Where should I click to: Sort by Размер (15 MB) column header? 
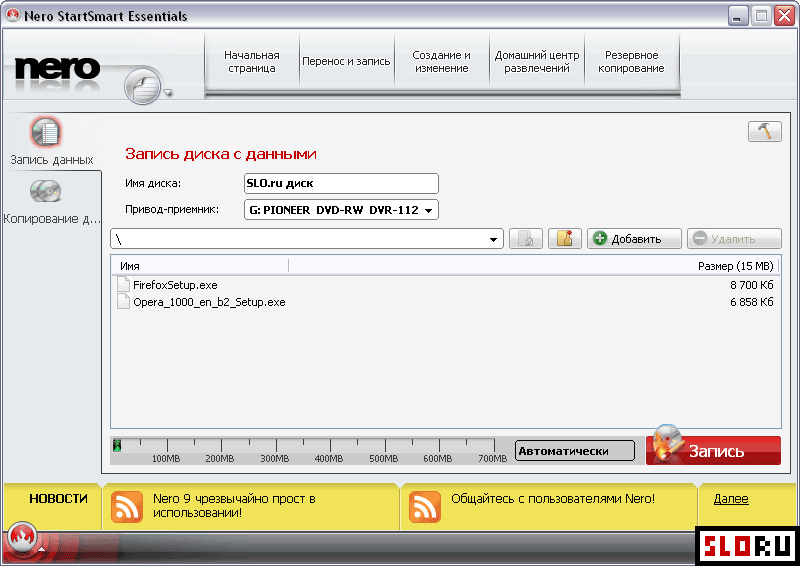[736, 266]
